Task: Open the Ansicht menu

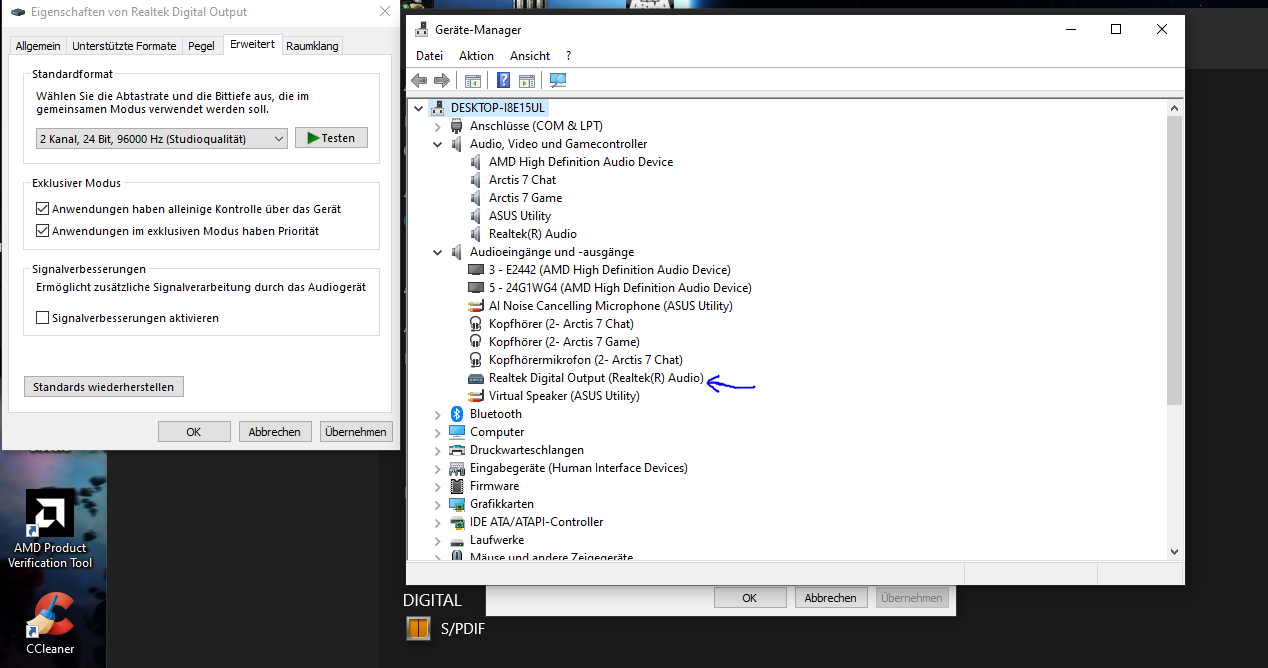Action: coord(530,56)
